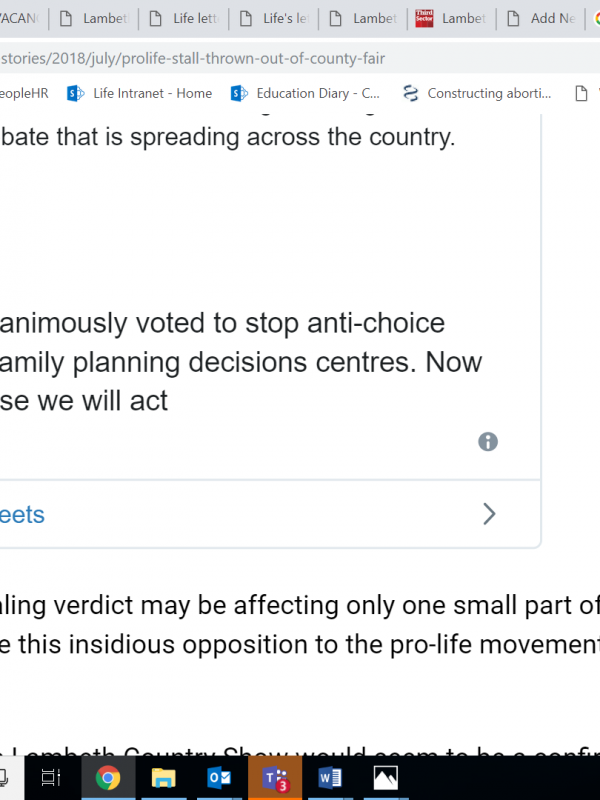Switch to the Life's le tab

tap(273, 19)
